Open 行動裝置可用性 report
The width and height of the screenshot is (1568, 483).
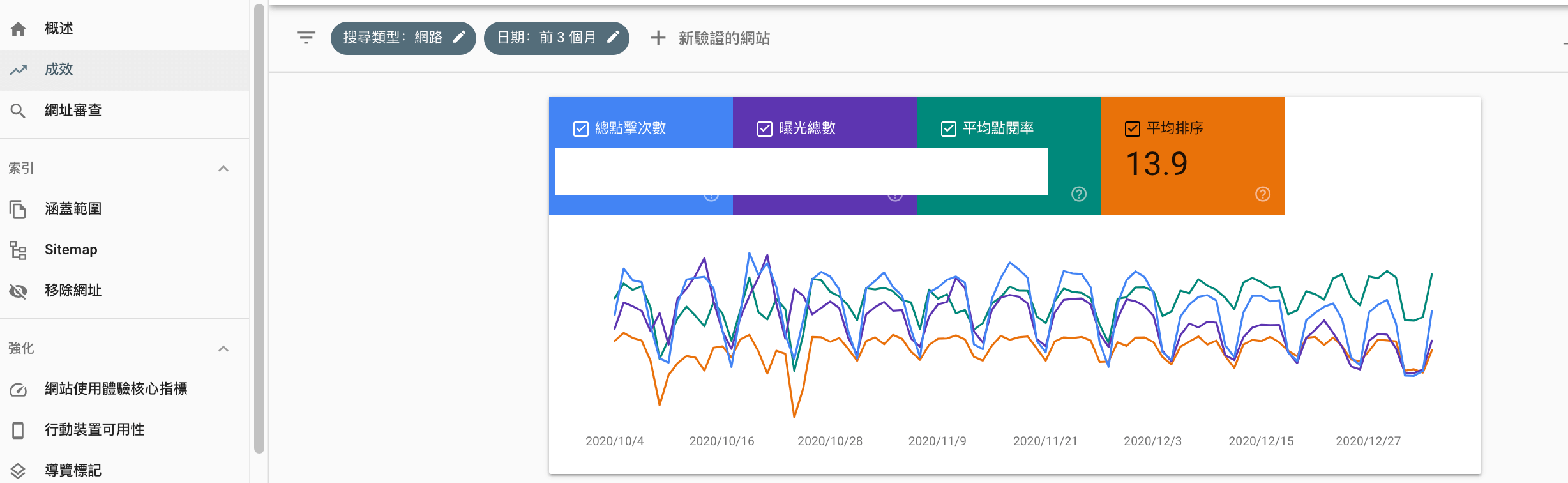coord(124,430)
